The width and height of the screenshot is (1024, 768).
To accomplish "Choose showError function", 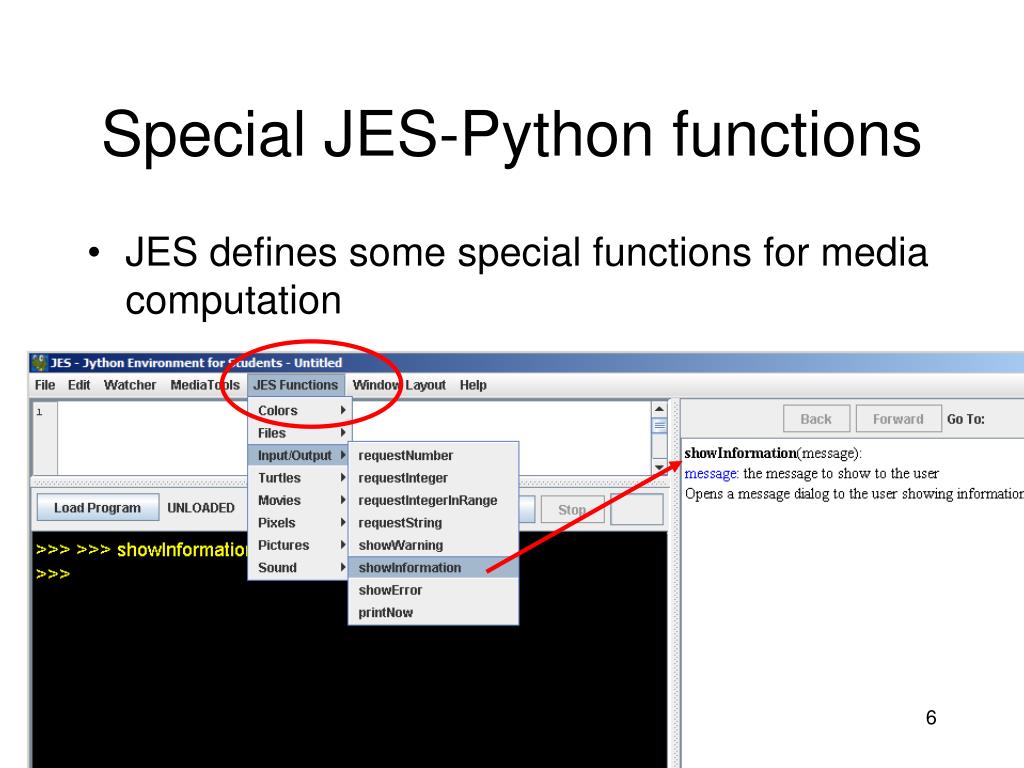I will point(434,590).
